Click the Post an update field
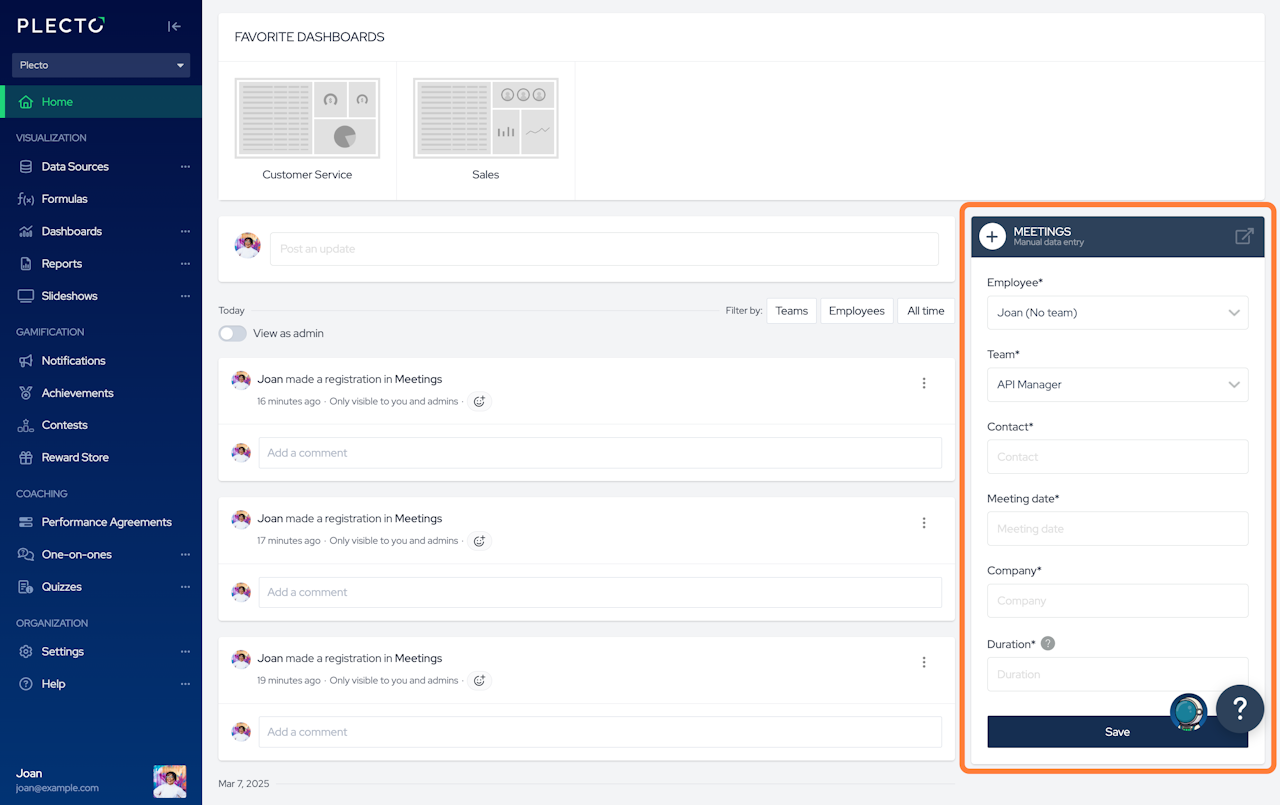This screenshot has height=805, width=1280. pyautogui.click(x=604, y=249)
